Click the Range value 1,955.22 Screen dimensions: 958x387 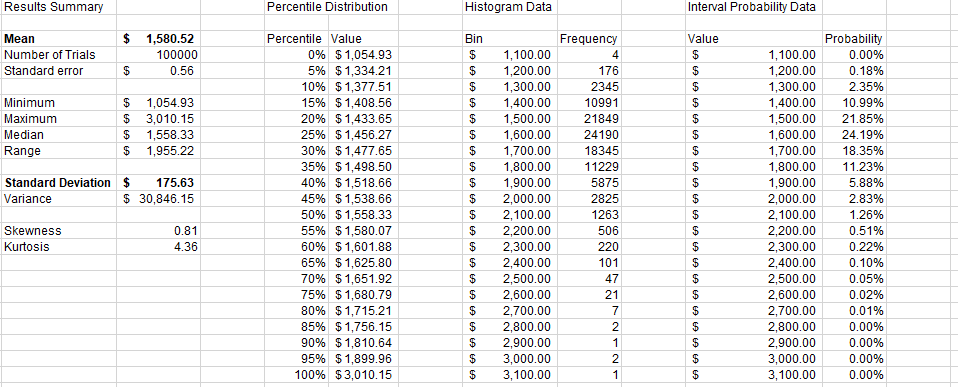click(x=158, y=150)
